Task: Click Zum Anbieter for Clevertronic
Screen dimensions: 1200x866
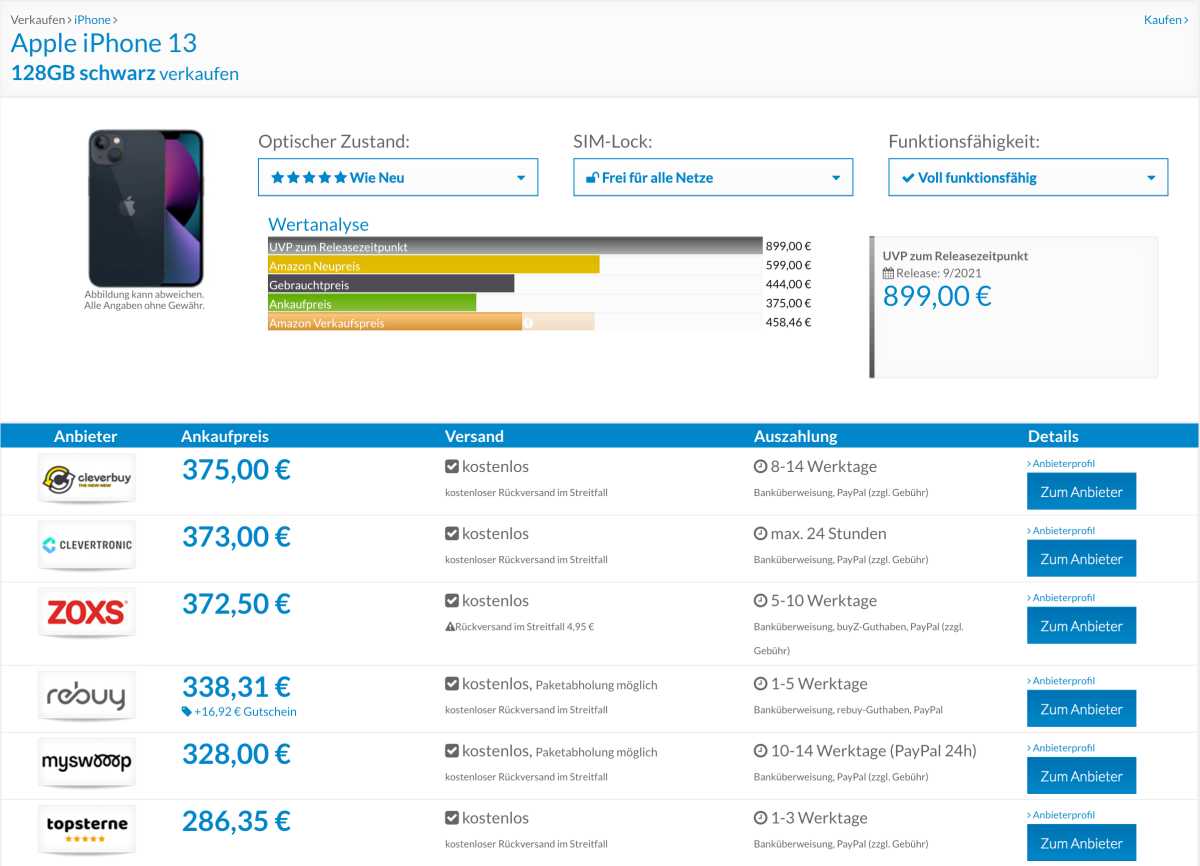Action: pos(1082,559)
